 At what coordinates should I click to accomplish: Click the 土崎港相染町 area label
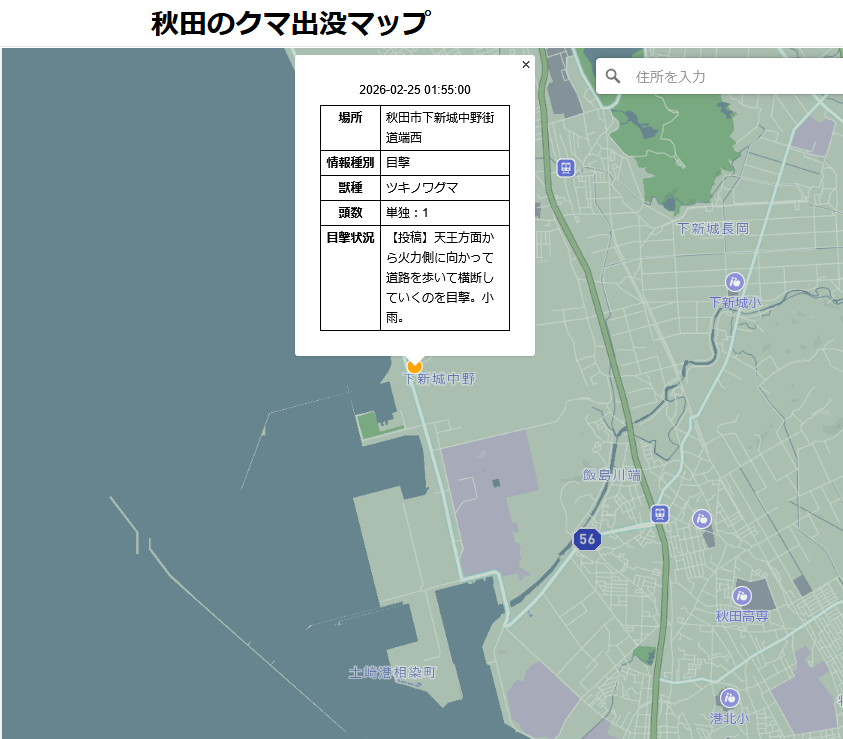coord(393,672)
